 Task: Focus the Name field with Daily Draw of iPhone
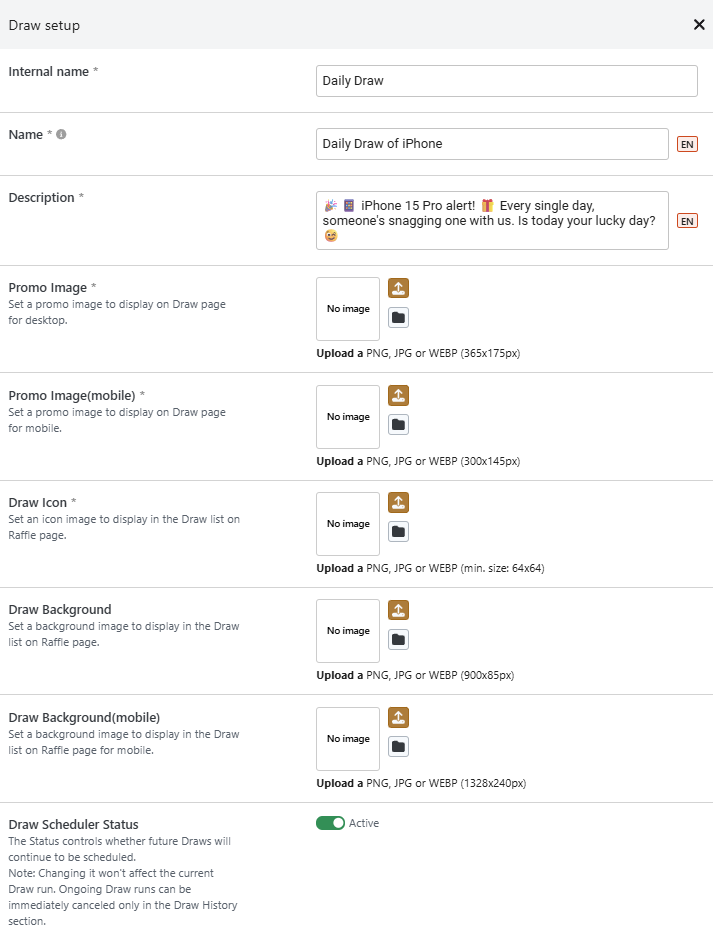point(492,144)
